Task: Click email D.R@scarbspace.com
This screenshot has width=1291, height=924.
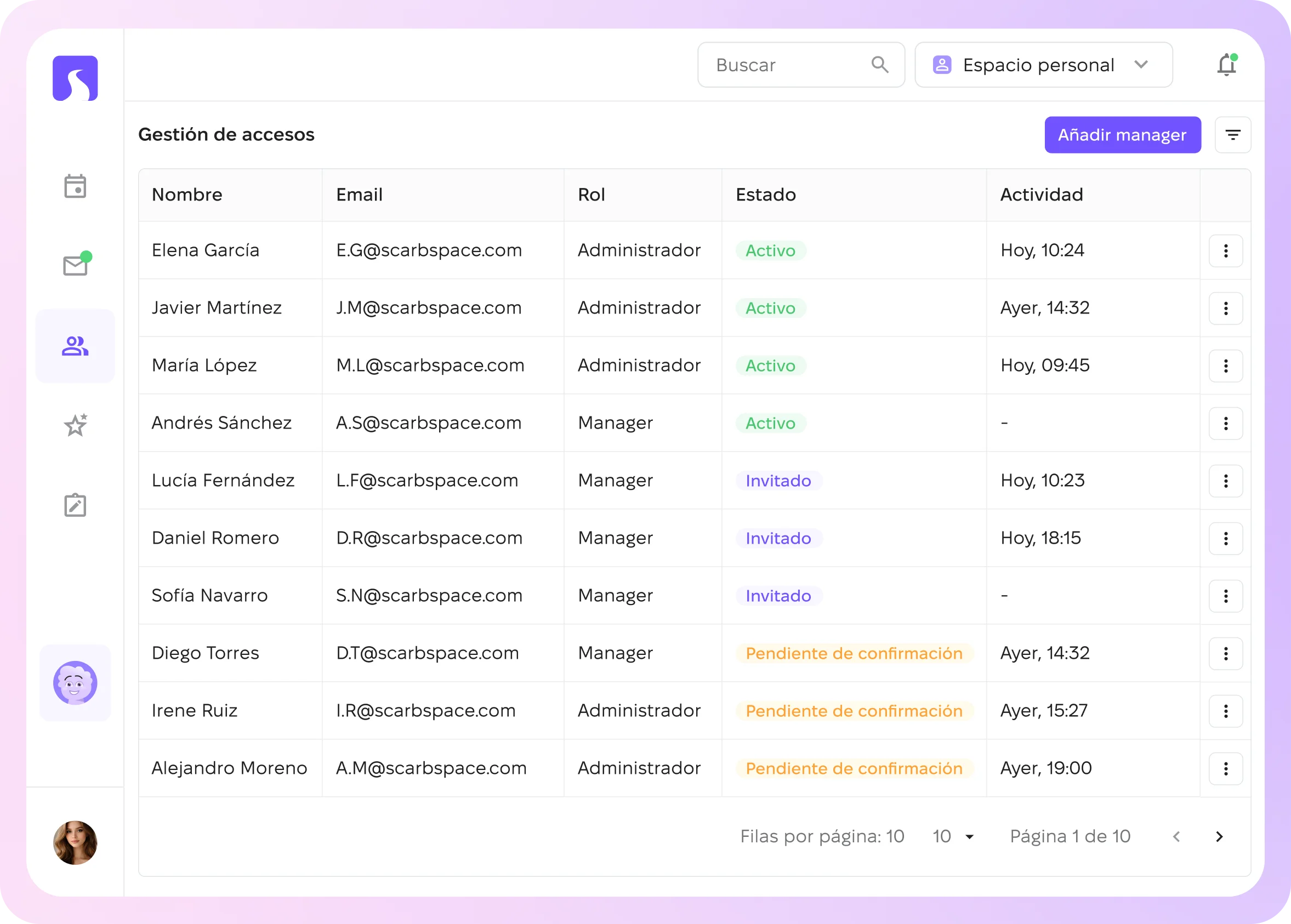Action: click(x=429, y=538)
